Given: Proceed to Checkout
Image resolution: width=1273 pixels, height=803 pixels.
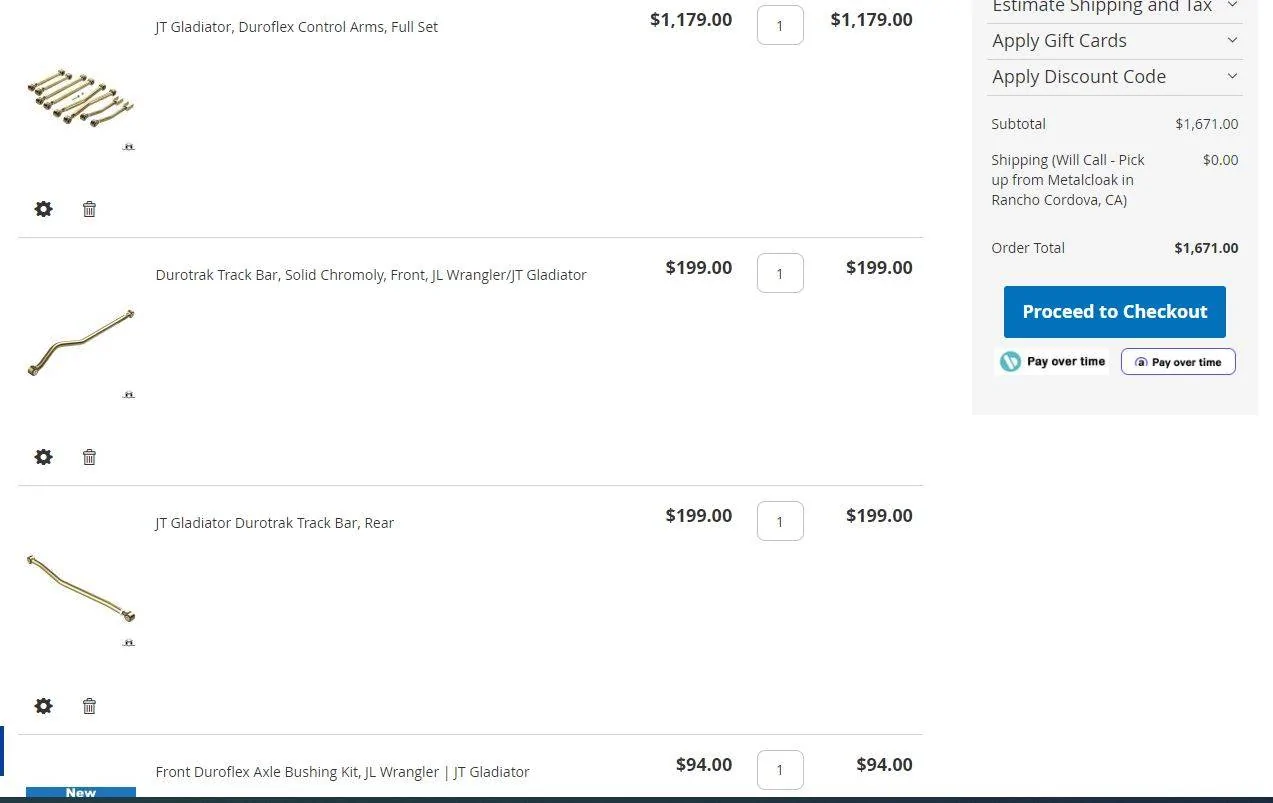Looking at the screenshot, I should (1115, 312).
